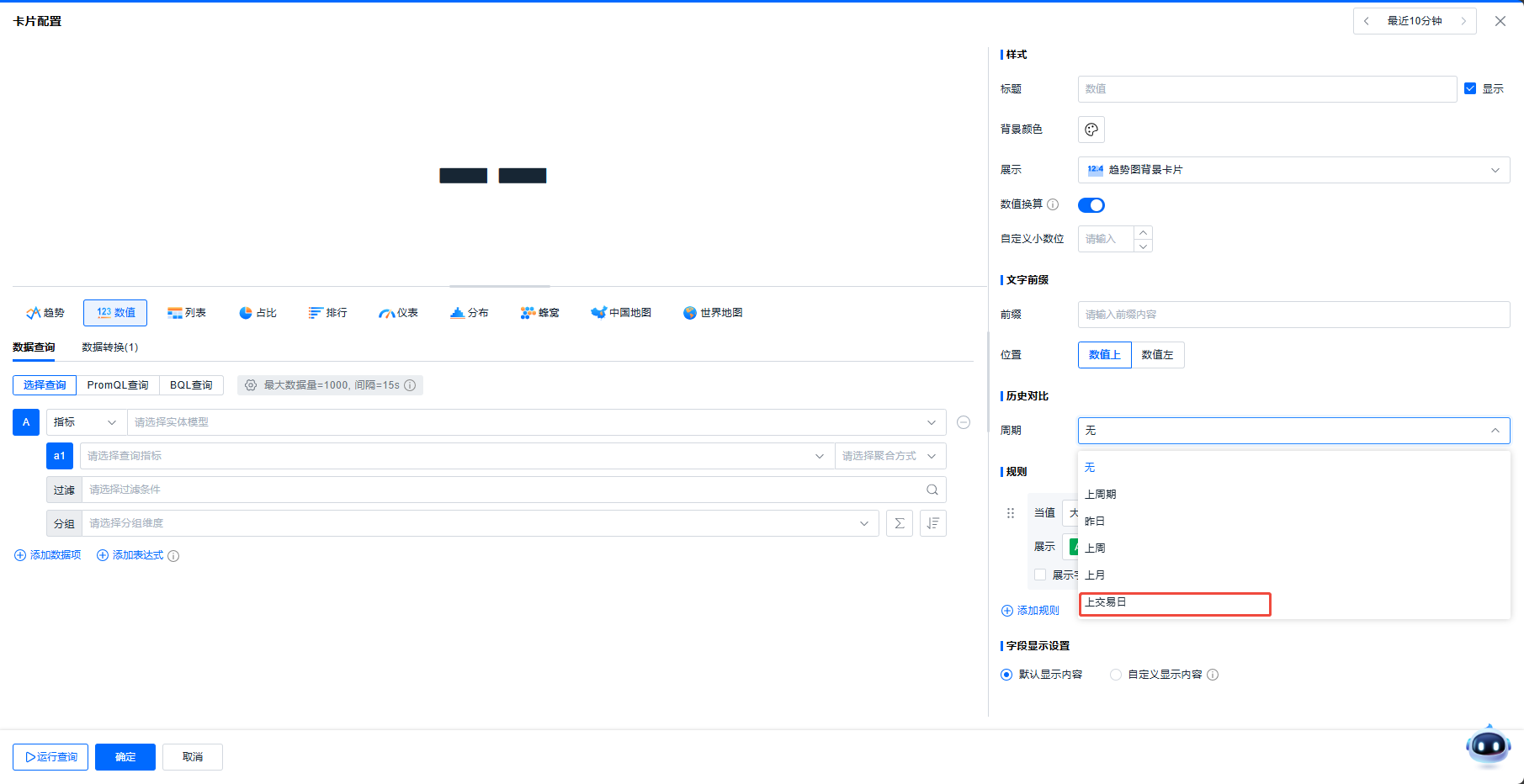
Task: Toggle the 数值换算 switch off
Action: click(1091, 205)
